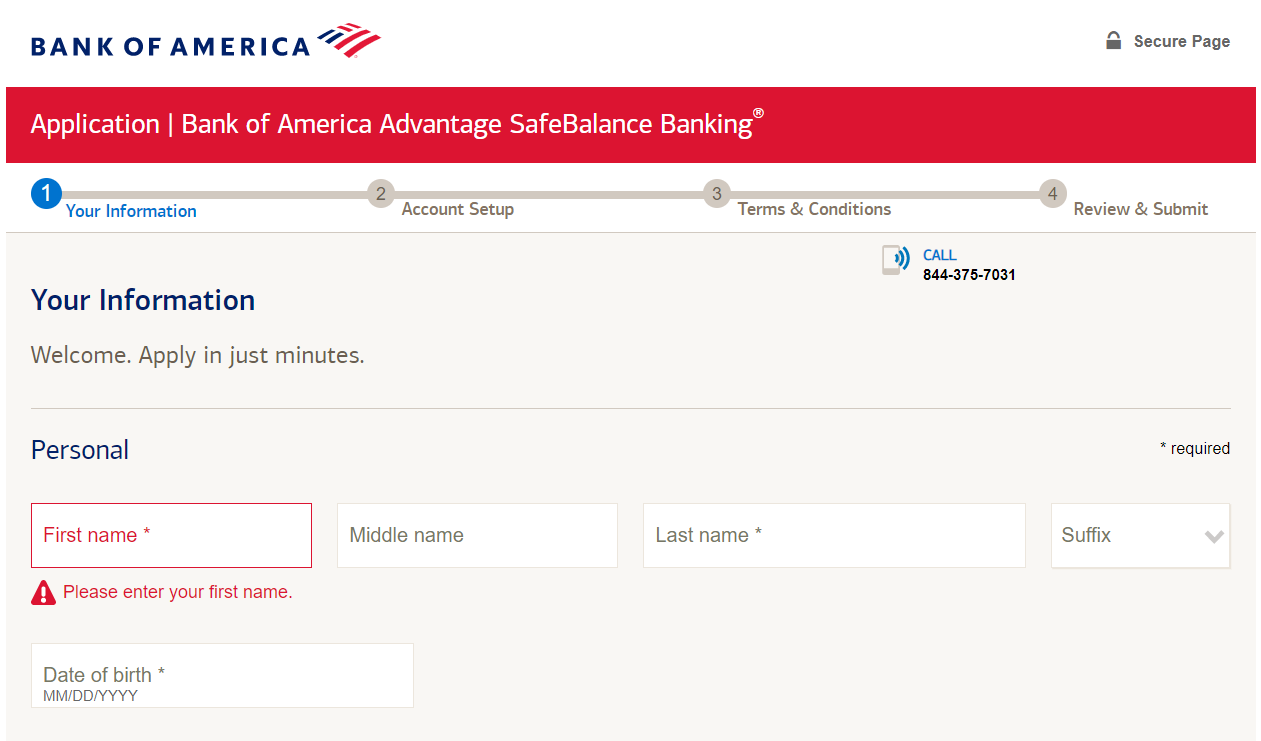Go to Review & Submit step label
The width and height of the screenshot is (1261, 741).
pyautogui.click(x=1141, y=209)
